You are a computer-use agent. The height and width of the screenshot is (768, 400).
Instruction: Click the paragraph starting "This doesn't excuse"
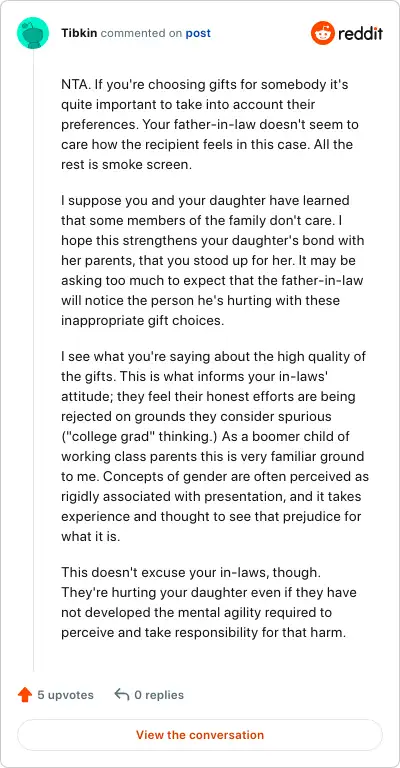pos(209,602)
